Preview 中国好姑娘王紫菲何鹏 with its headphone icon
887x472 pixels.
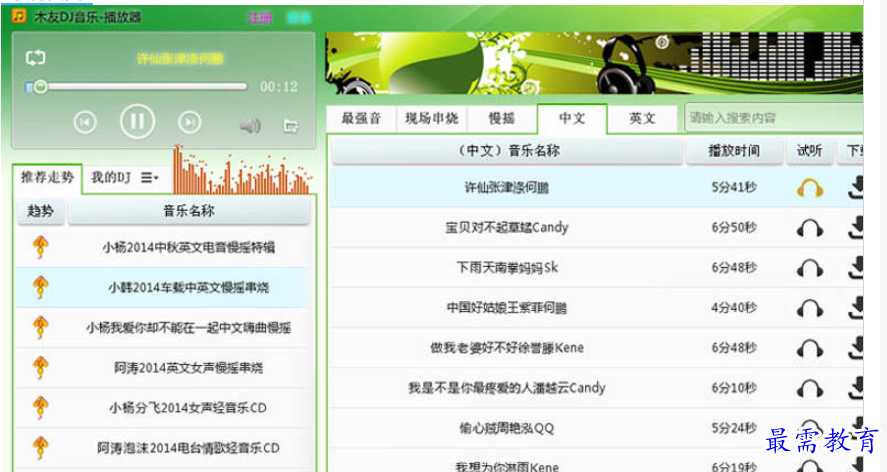(810, 308)
